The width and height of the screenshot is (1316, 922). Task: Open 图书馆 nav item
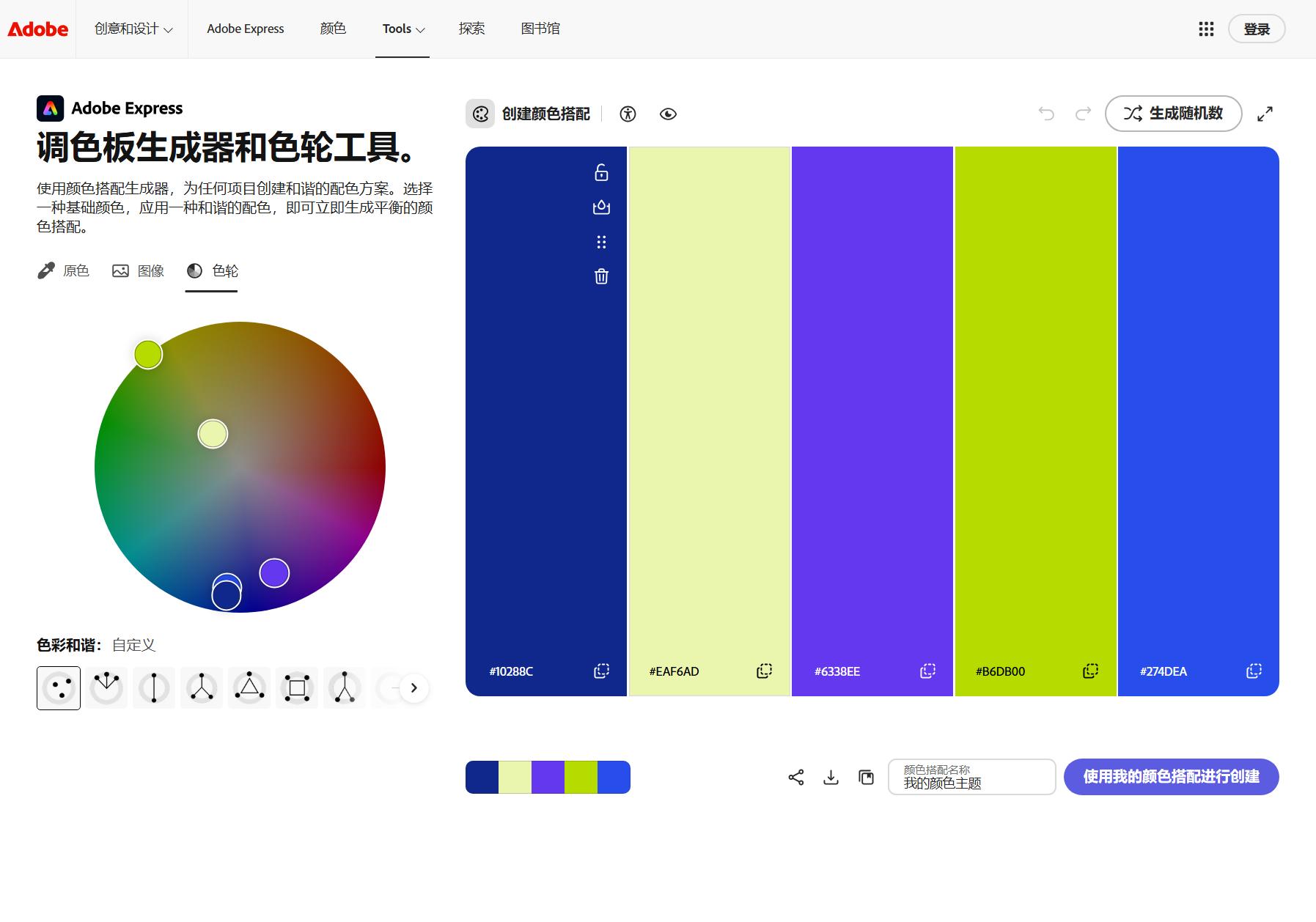(540, 29)
